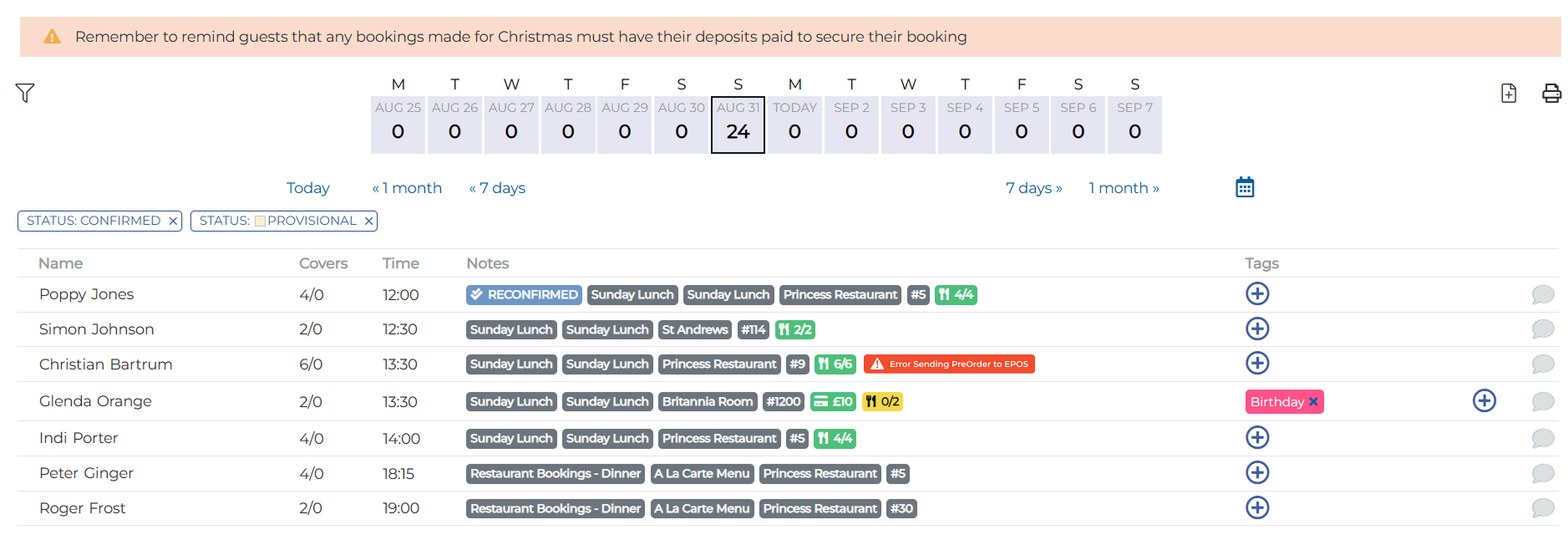Click the export document icon
The width and height of the screenshot is (1568, 540).
pos(1509,93)
